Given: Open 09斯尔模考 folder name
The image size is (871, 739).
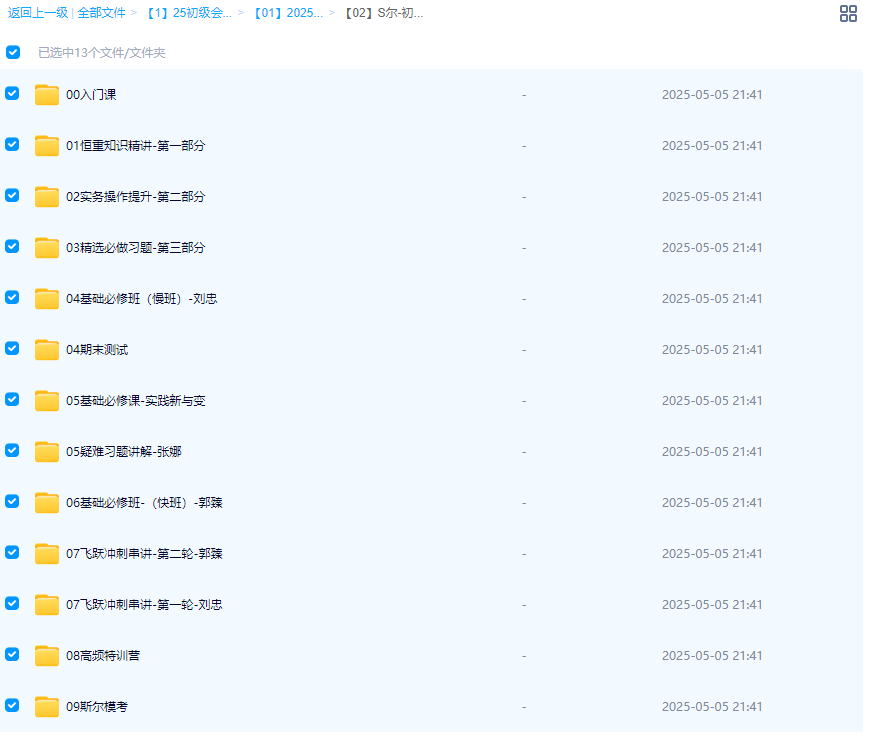Looking at the screenshot, I should coord(98,709).
